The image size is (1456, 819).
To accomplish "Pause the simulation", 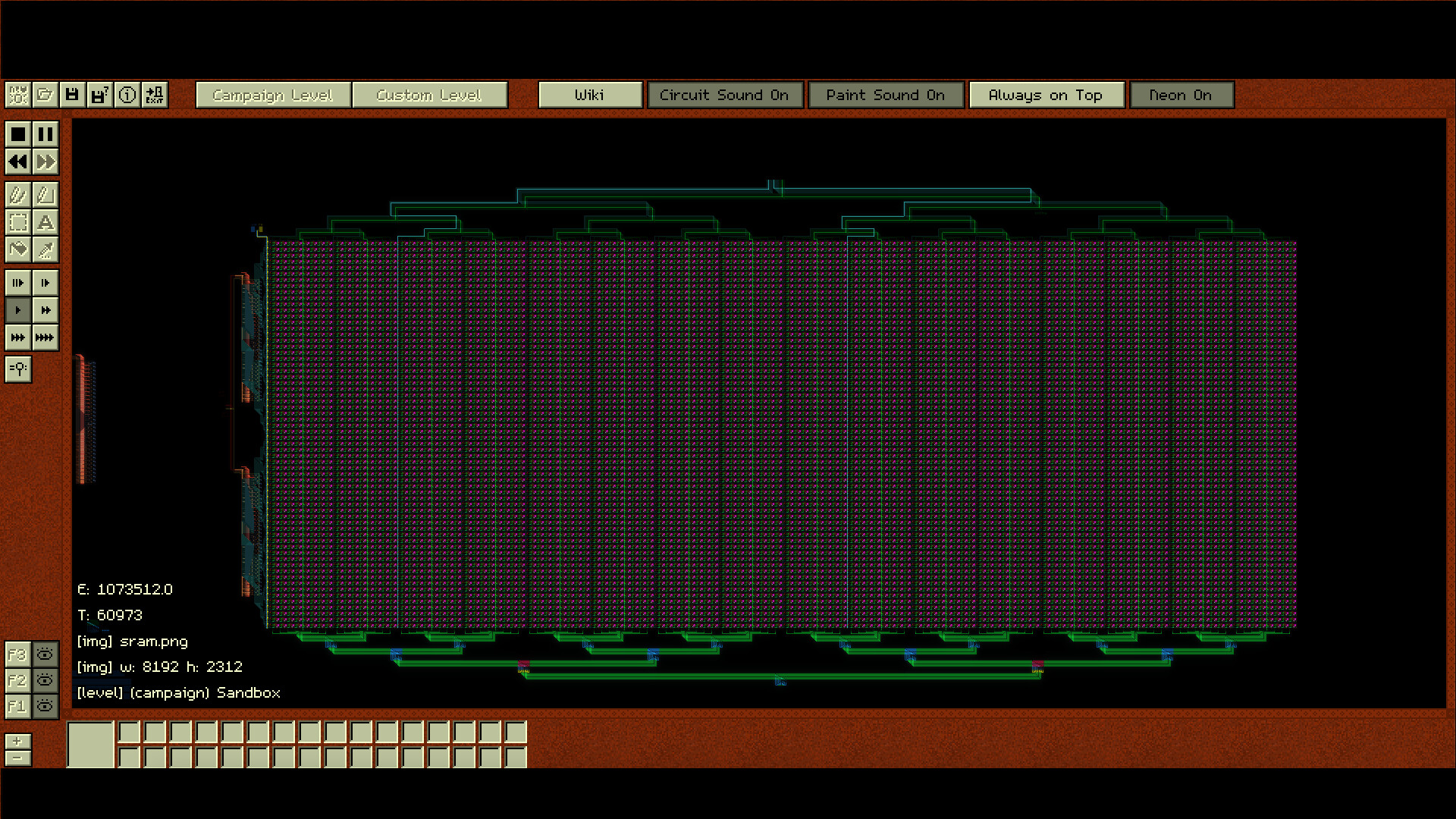I will point(45,134).
